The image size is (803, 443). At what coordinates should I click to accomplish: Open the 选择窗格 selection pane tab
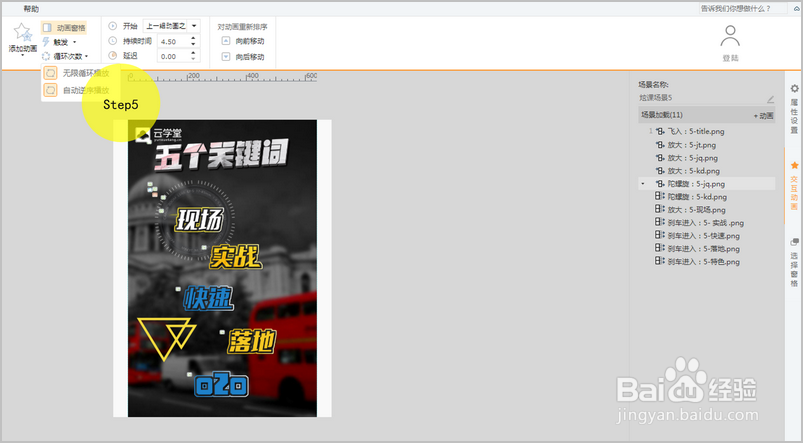coord(794,263)
